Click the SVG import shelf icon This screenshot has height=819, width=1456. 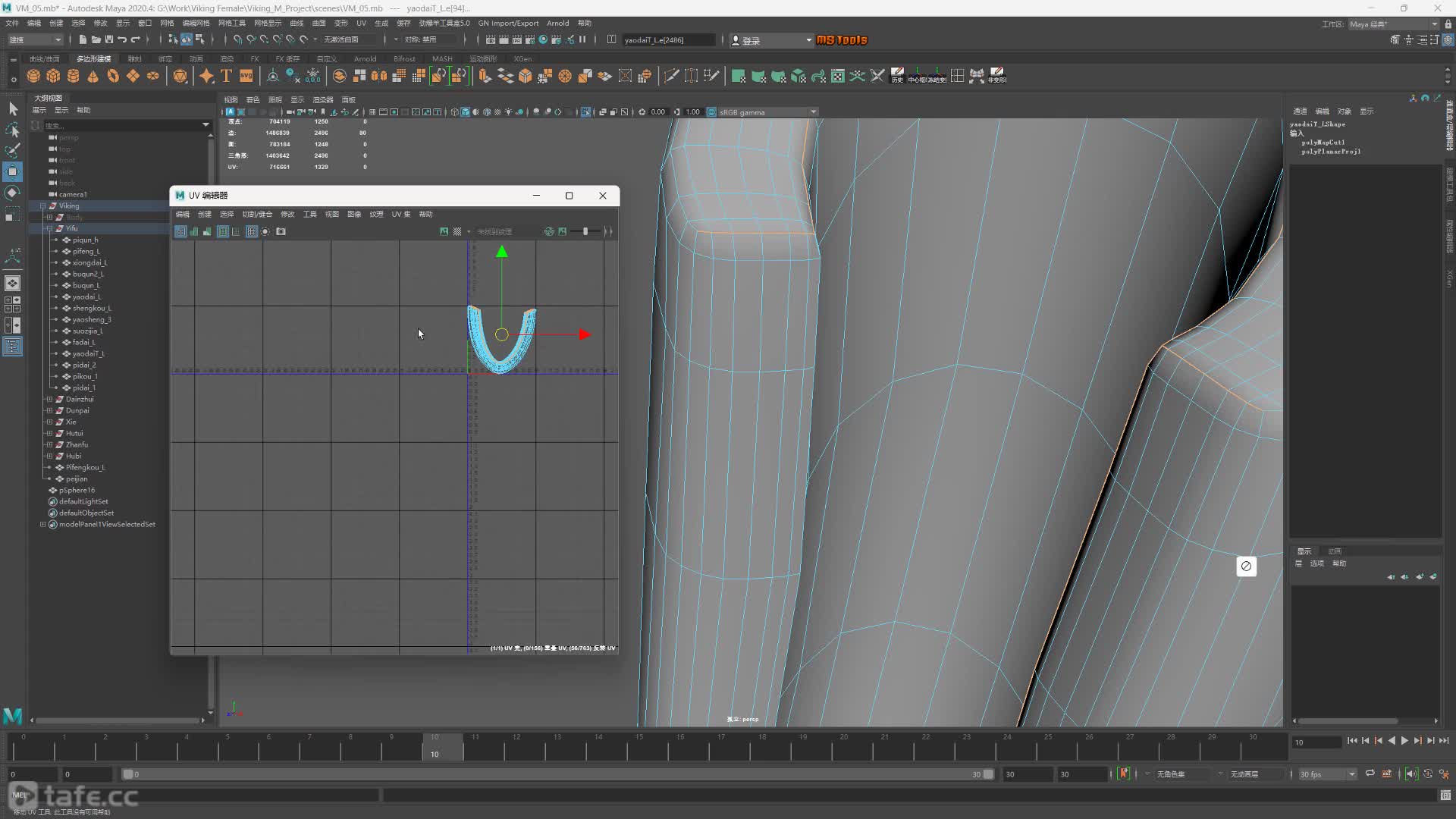coord(246,76)
